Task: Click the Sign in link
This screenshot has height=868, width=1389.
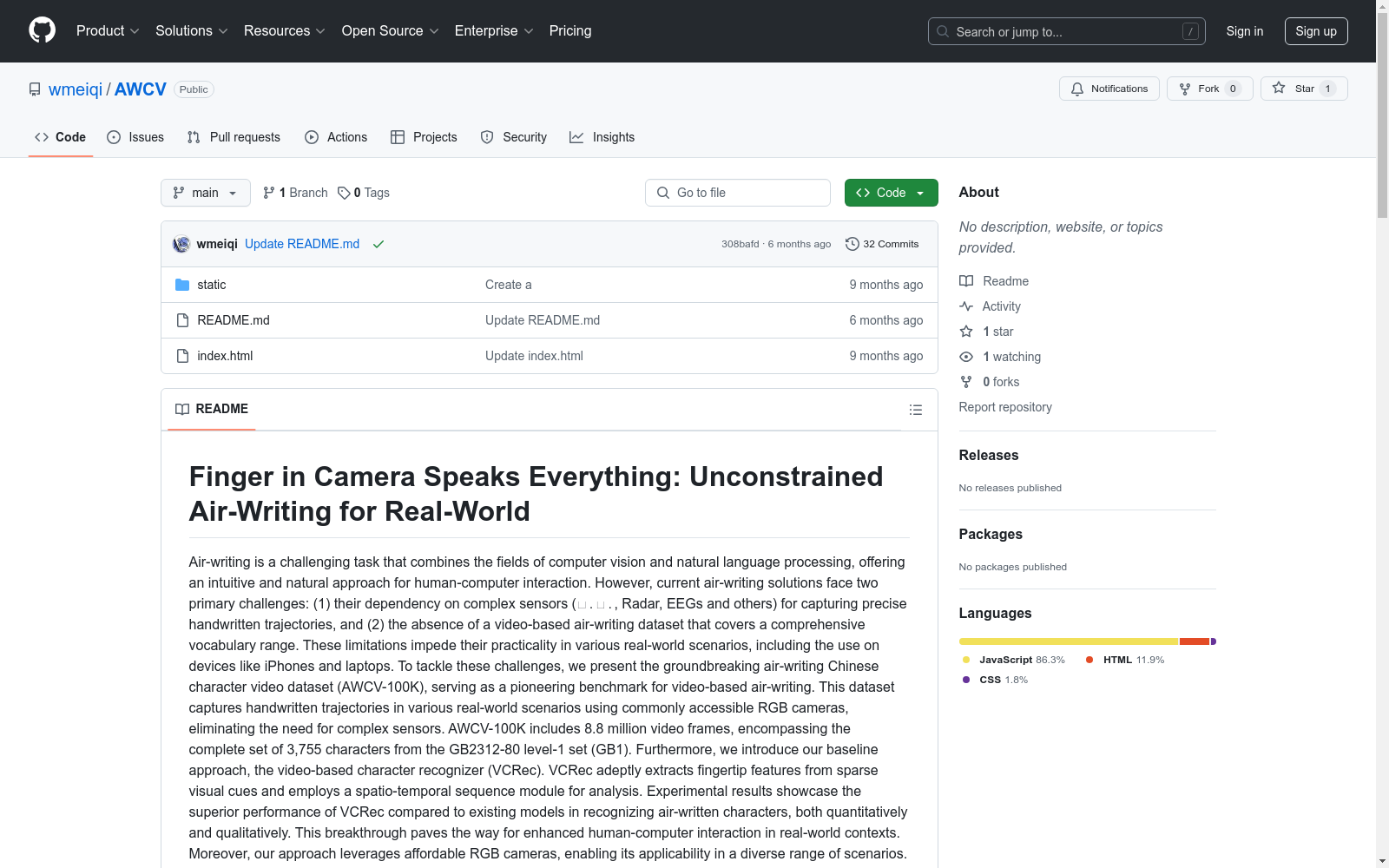Action: click(1244, 31)
